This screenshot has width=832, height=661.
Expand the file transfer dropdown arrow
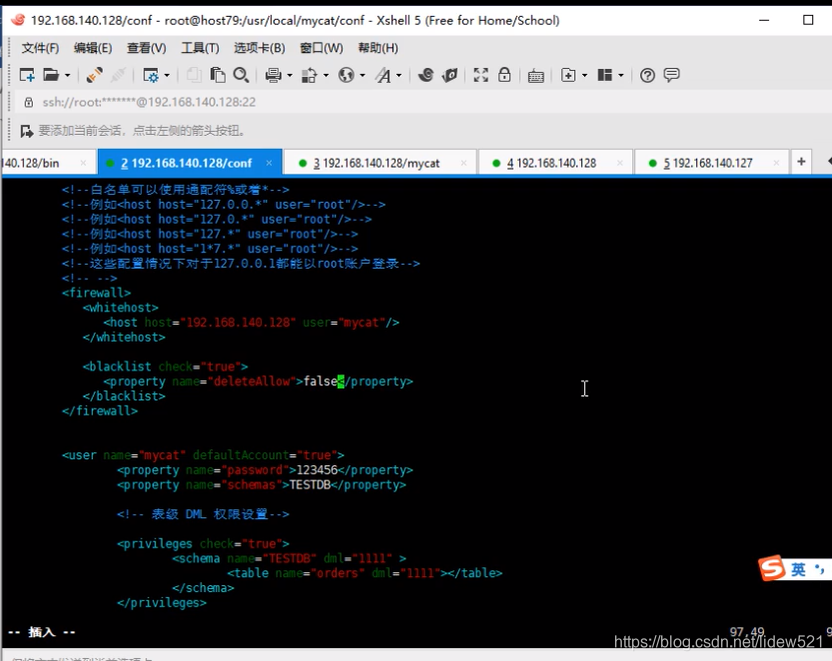pyautogui.click(x=326, y=75)
